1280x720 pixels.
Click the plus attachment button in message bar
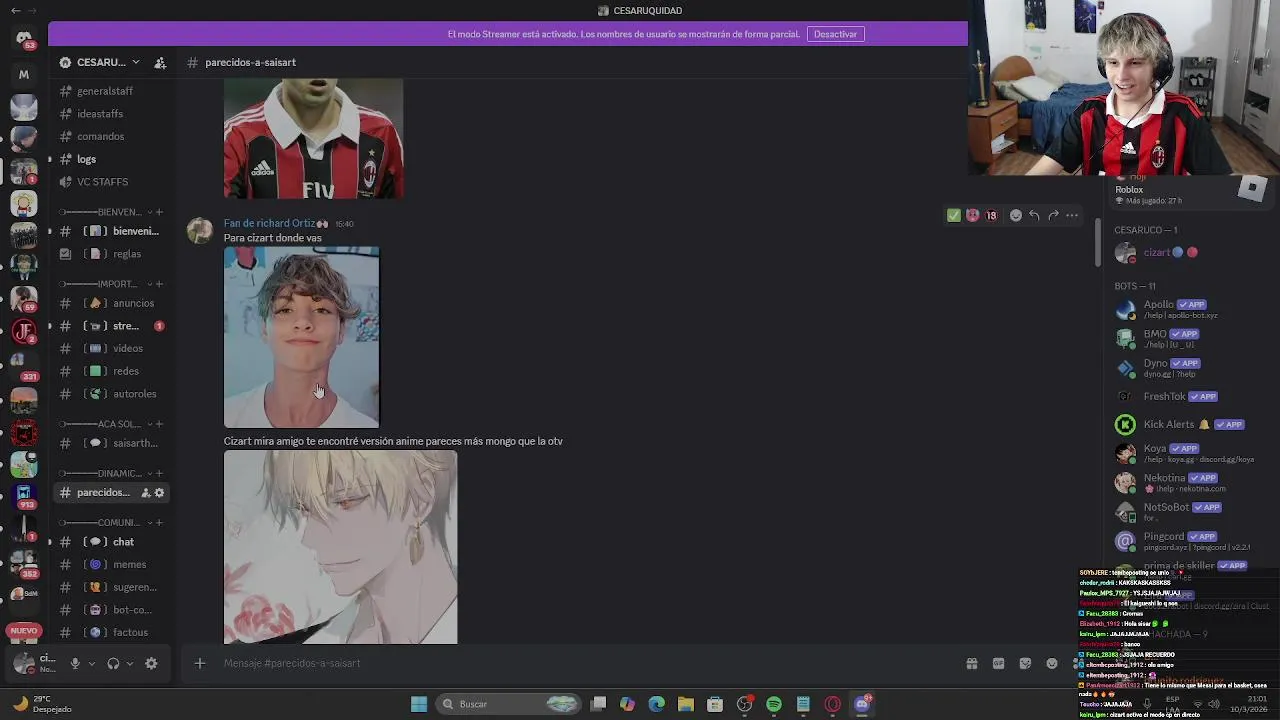199,663
